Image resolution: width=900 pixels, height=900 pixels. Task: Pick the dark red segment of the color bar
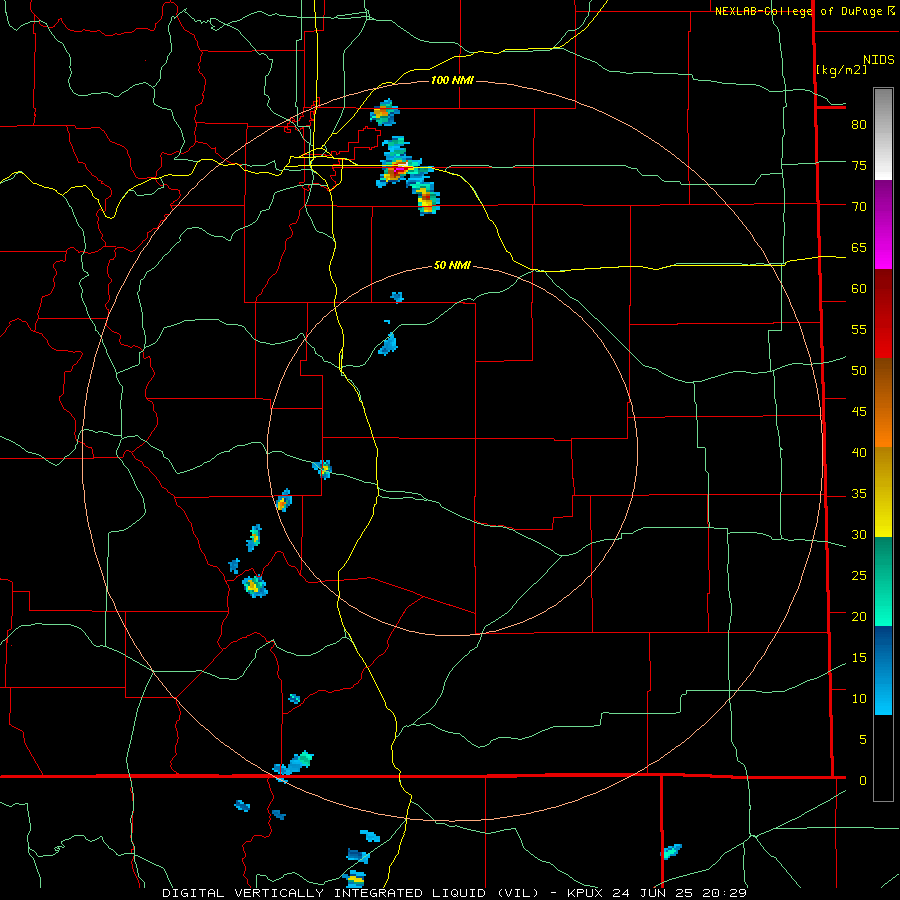point(883,313)
